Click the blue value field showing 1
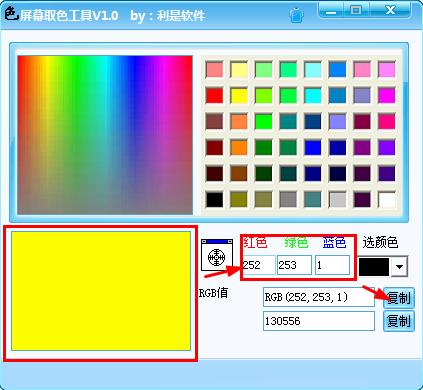The image size is (423, 390). pyautogui.click(x=332, y=265)
